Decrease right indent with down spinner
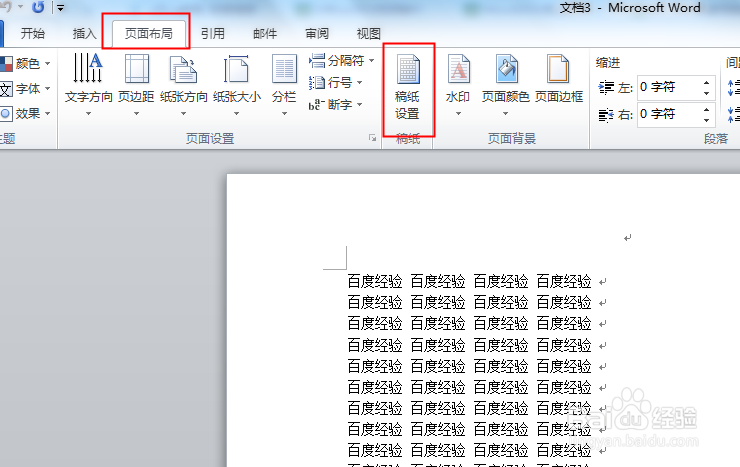 click(x=706, y=120)
